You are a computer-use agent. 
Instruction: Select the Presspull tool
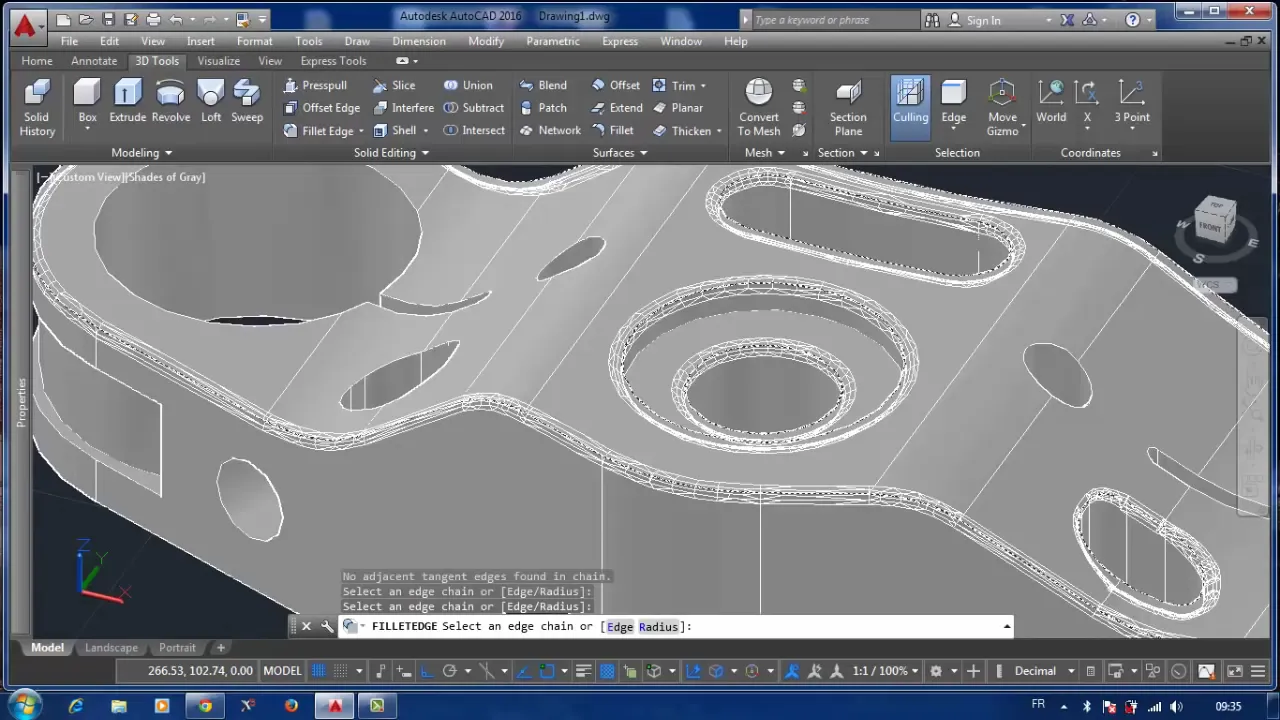[x=317, y=85]
